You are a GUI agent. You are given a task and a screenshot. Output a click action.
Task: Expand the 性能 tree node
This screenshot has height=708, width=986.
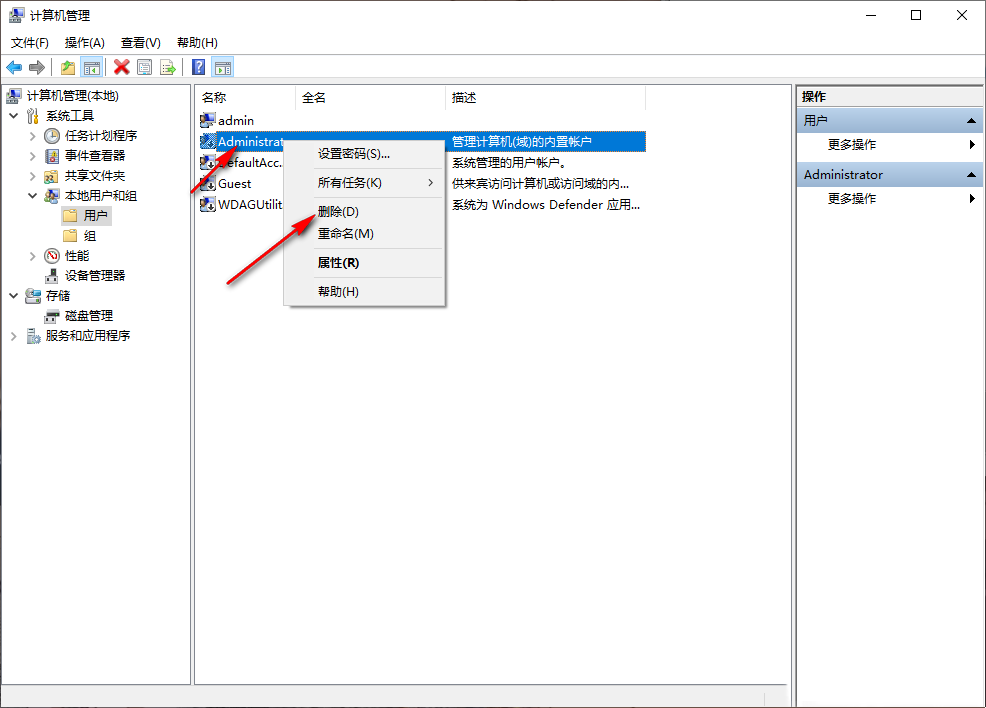click(33, 256)
